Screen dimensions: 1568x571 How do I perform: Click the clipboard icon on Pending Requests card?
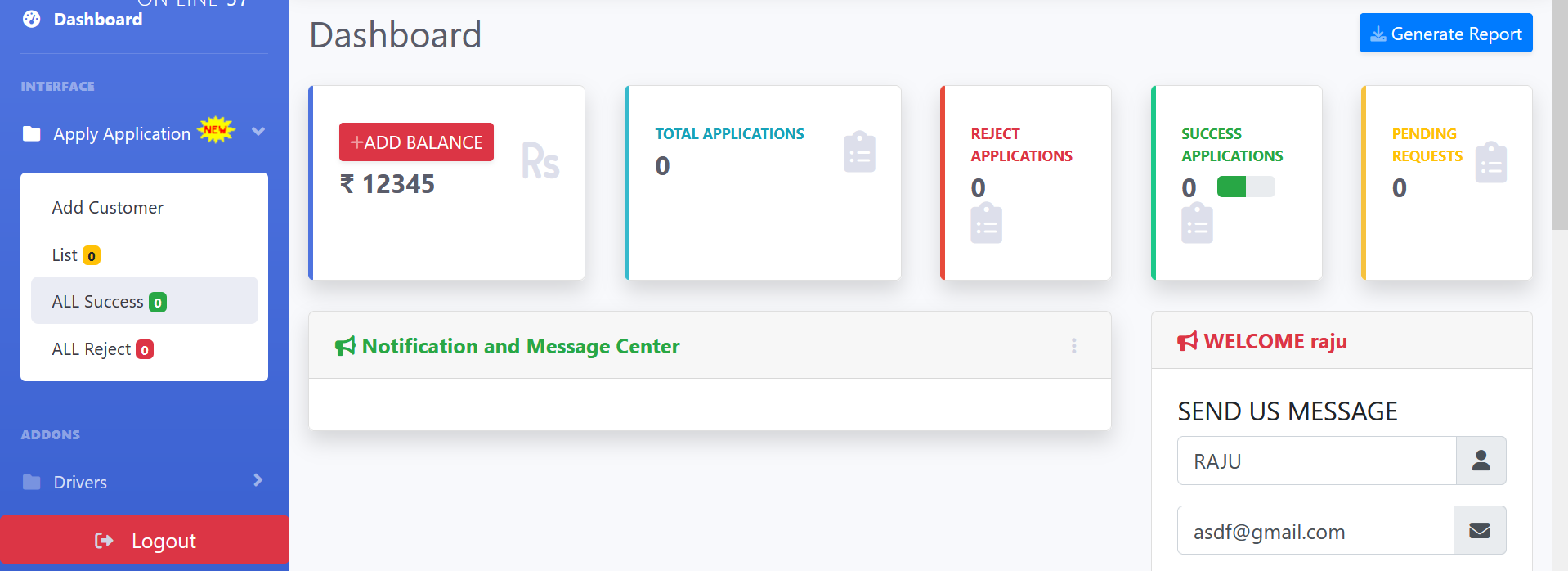click(x=1491, y=162)
